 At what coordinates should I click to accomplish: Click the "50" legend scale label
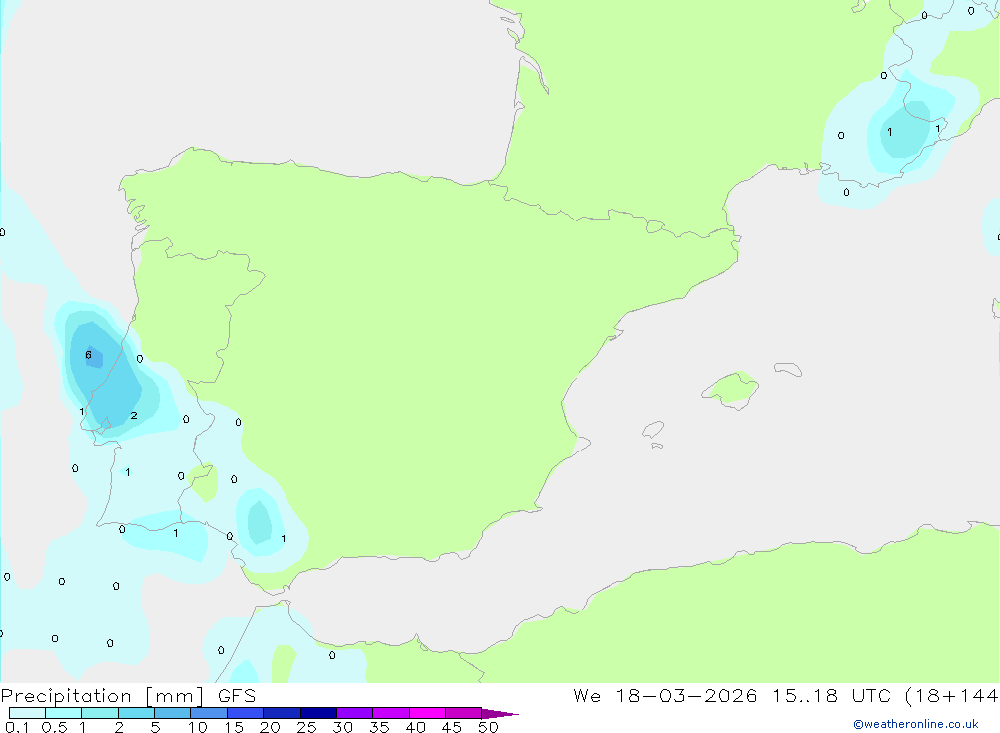tap(488, 727)
